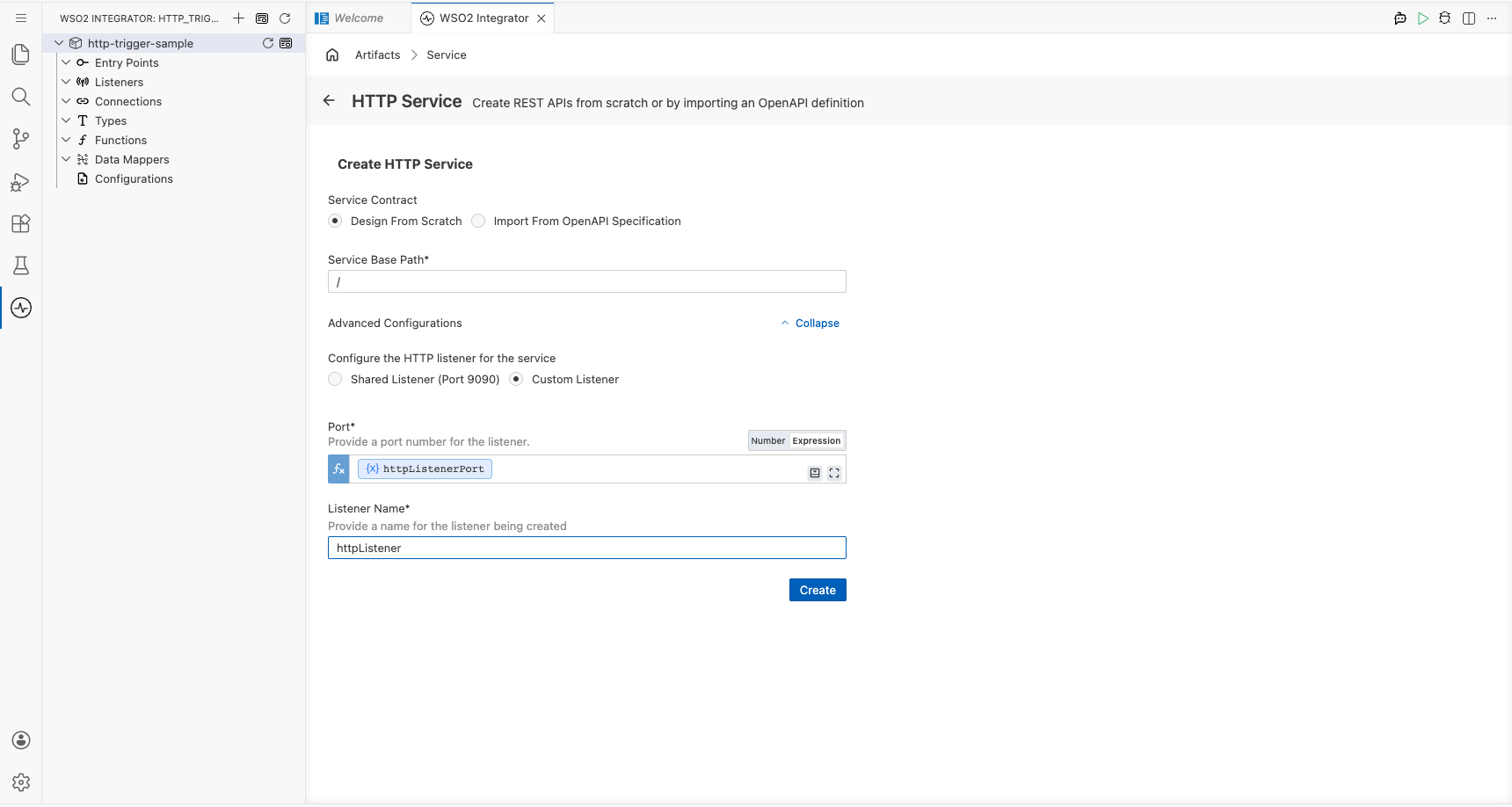Click the Create button

click(818, 590)
